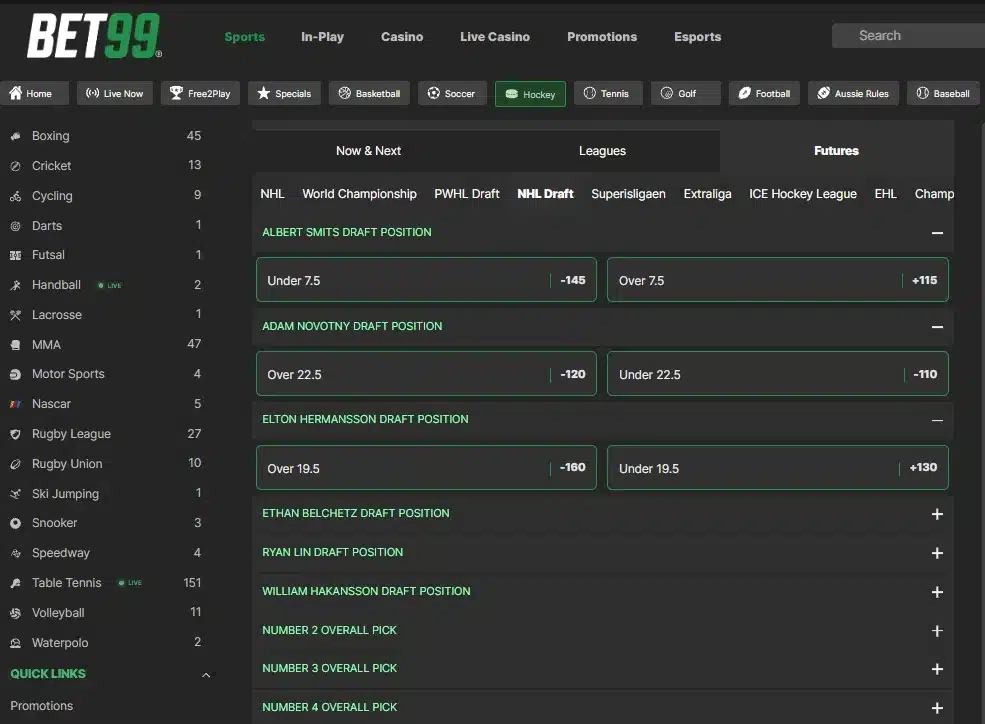
Task: Collapse the Quick Links section chevron
Action: 205,675
